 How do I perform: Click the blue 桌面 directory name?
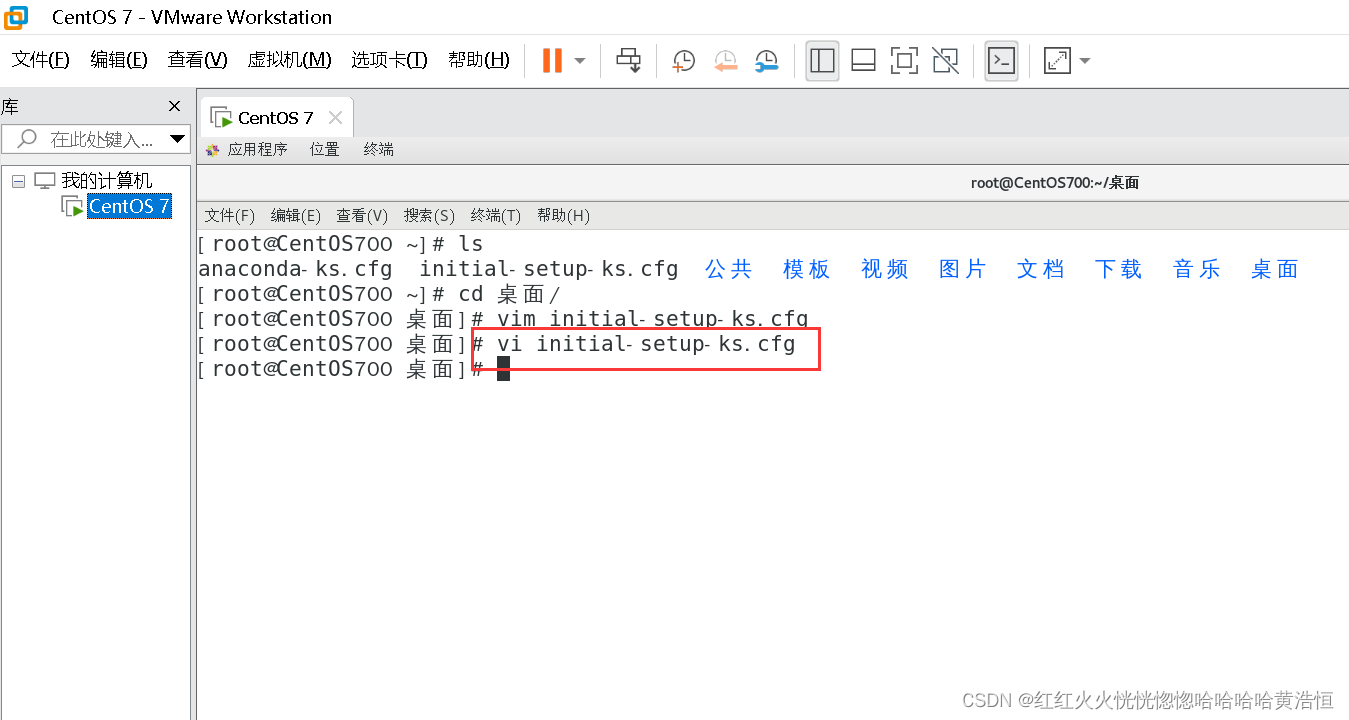click(1275, 269)
